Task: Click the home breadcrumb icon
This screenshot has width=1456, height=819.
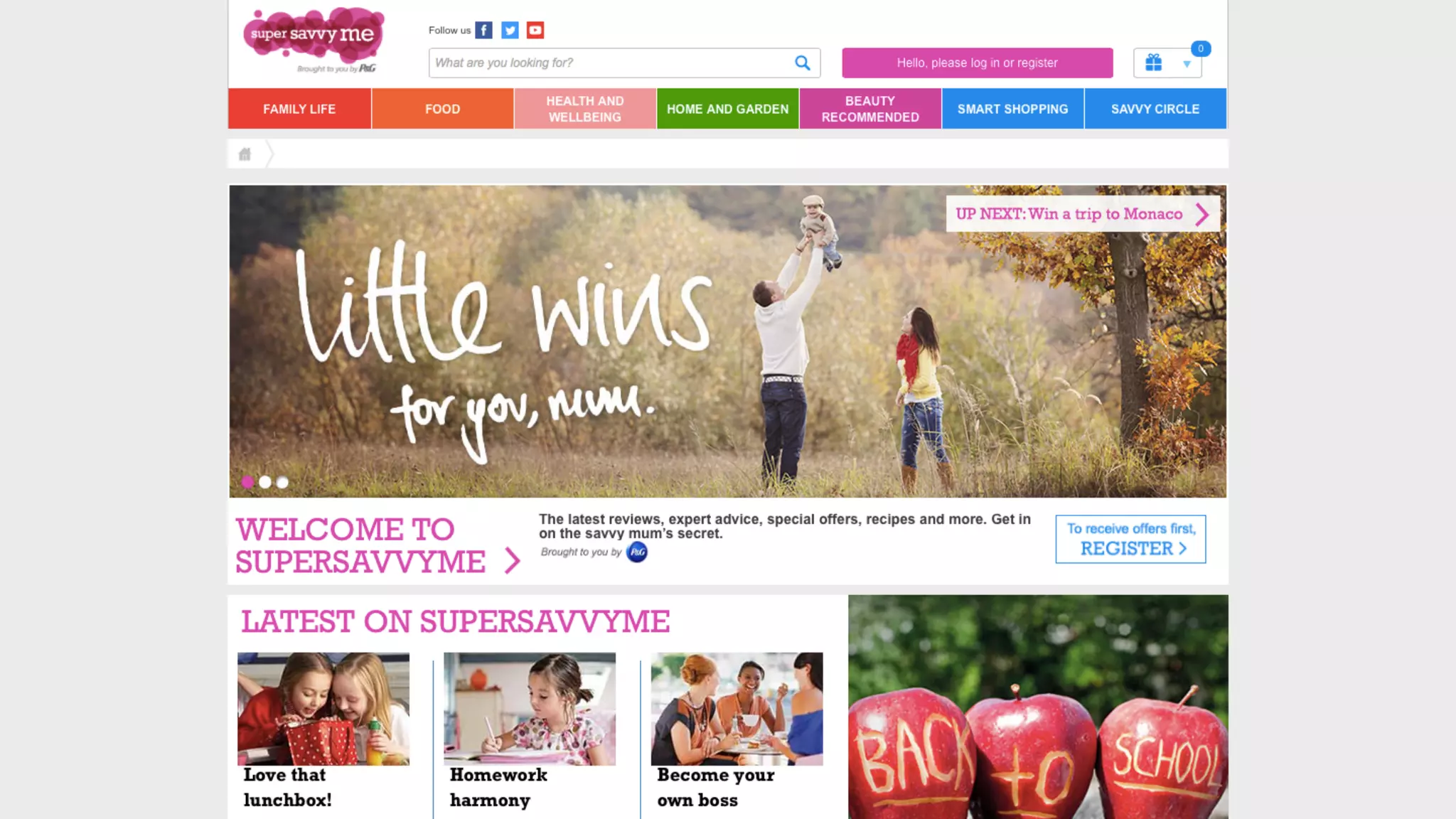Action: [245, 154]
